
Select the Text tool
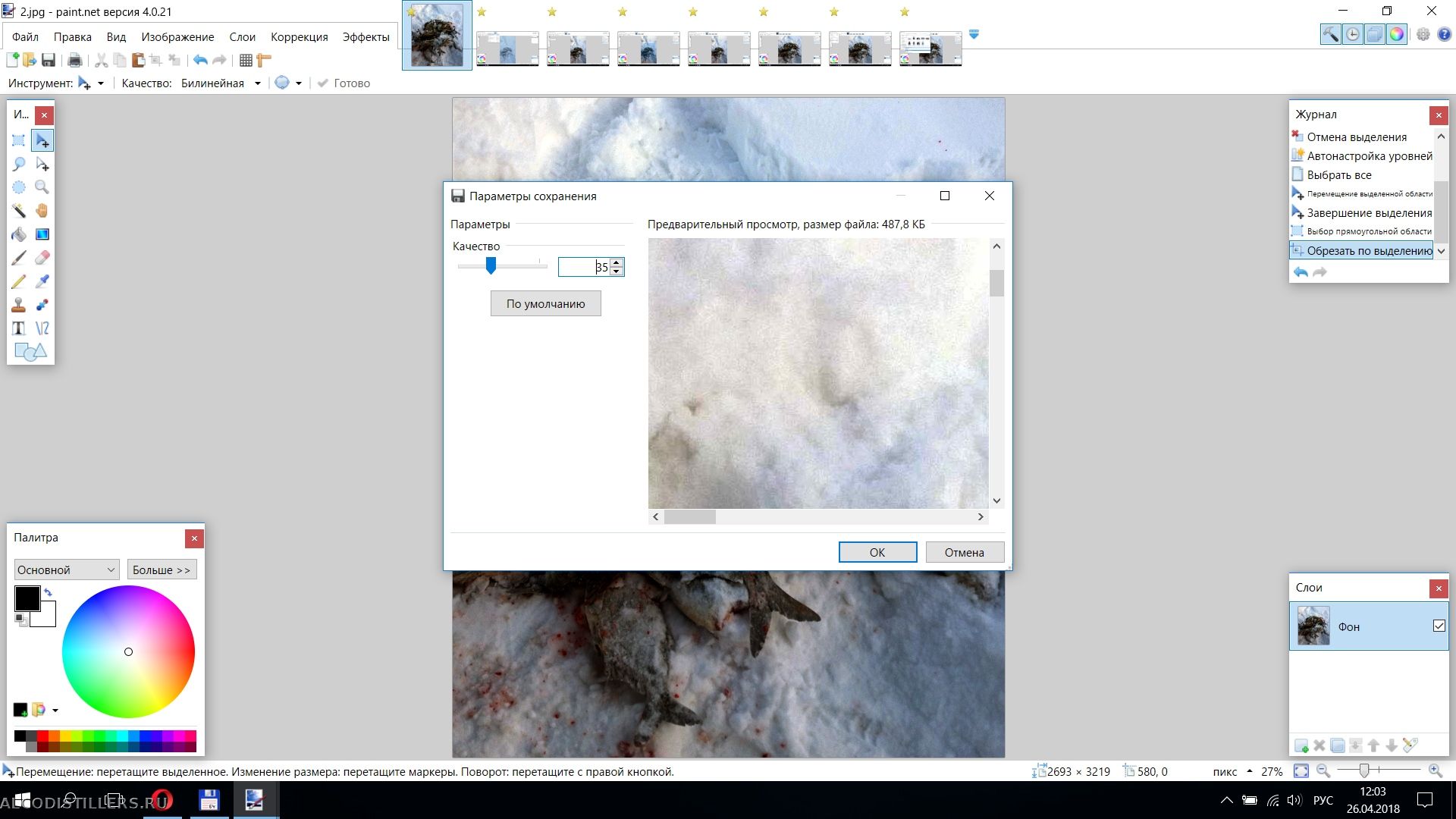click(19, 328)
